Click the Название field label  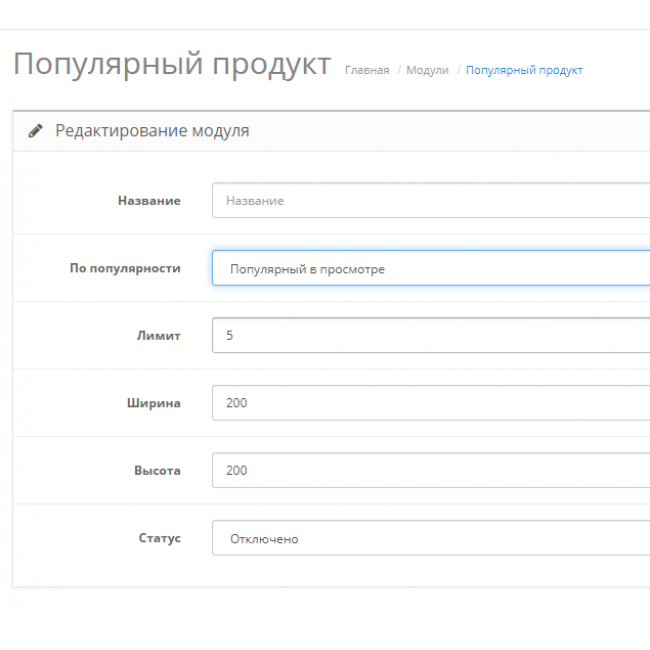pos(149,200)
